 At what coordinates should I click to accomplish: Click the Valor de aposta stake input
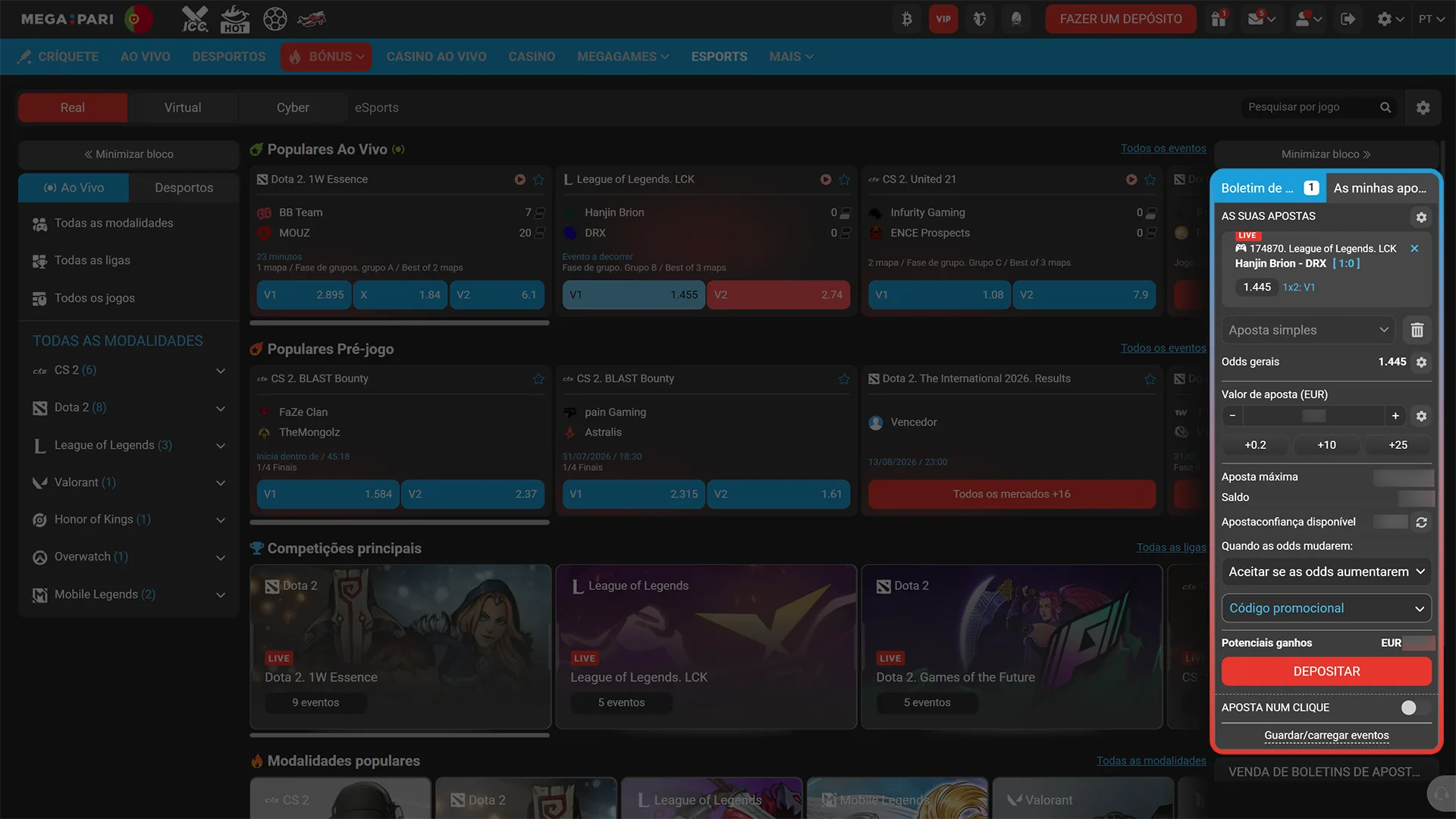point(1313,416)
